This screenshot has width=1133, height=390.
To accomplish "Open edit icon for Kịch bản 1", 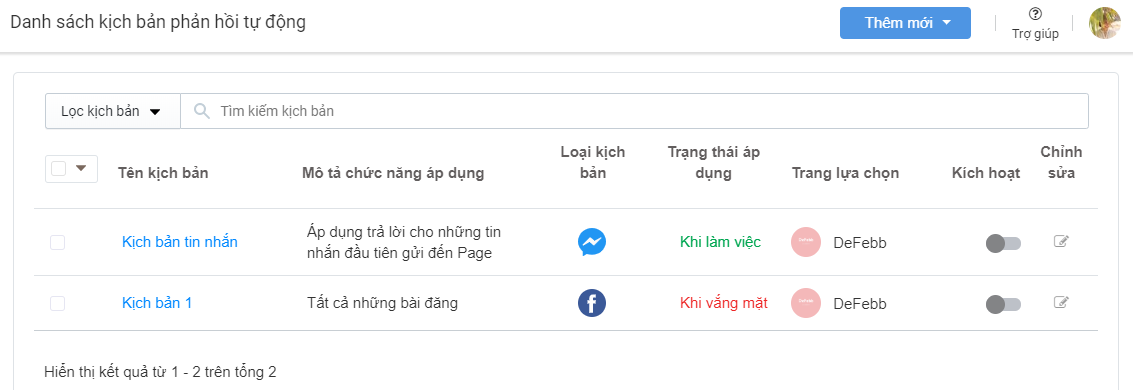I will tap(1061, 302).
